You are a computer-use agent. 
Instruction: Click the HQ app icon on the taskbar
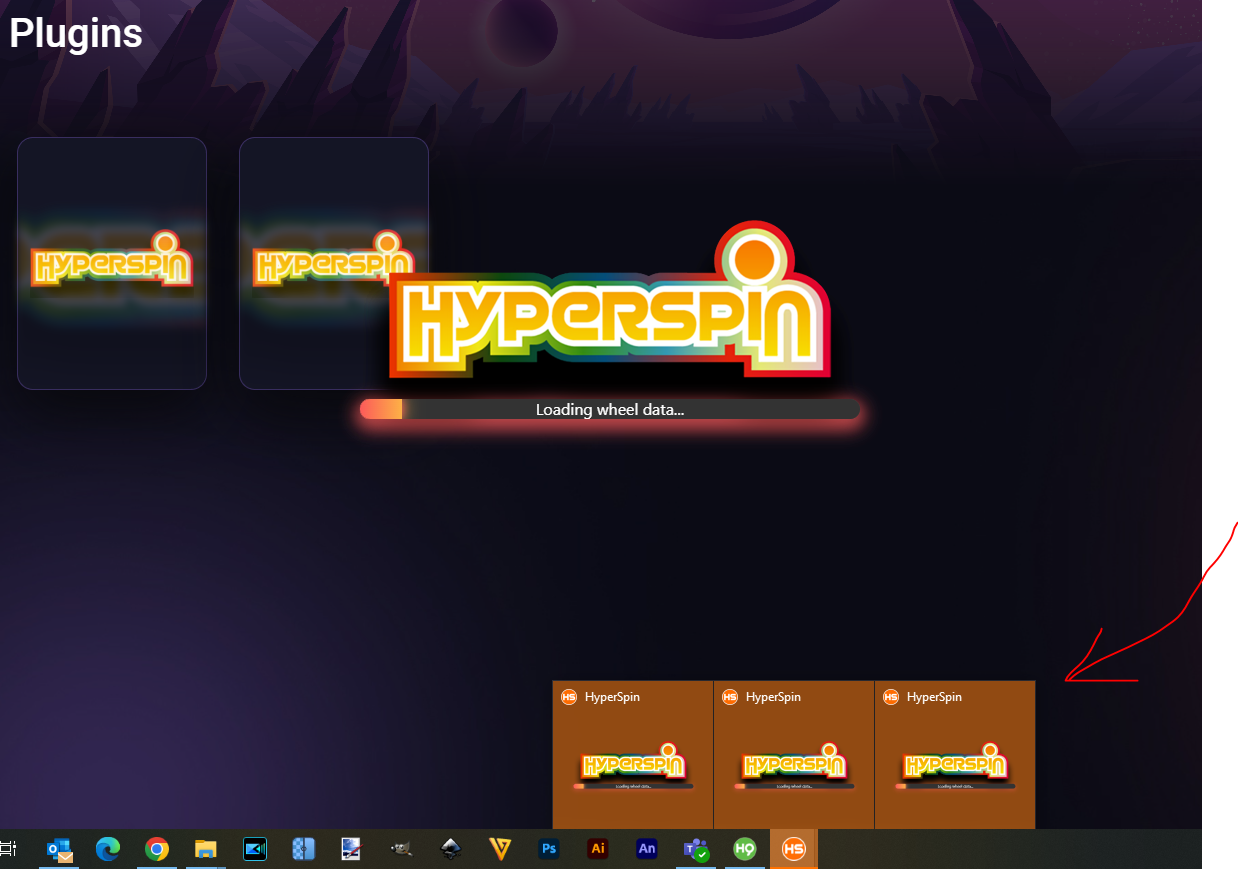744,849
